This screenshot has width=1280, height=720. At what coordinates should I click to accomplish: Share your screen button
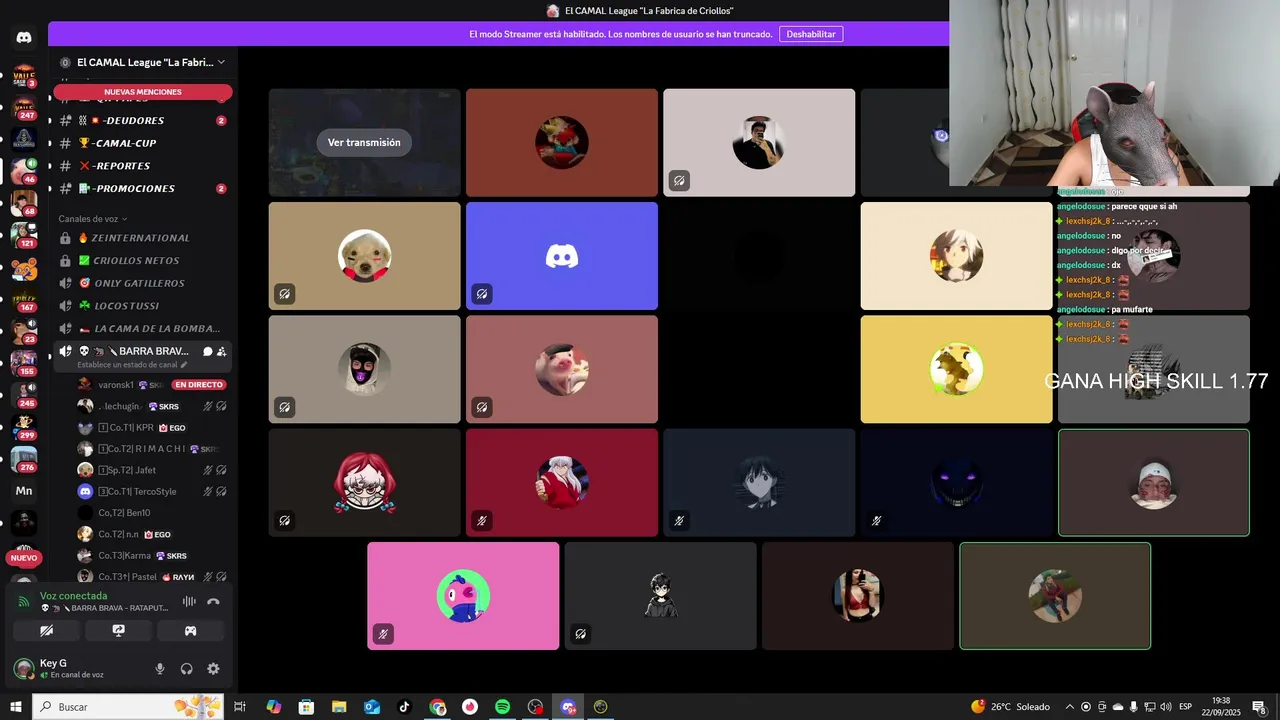point(118,631)
